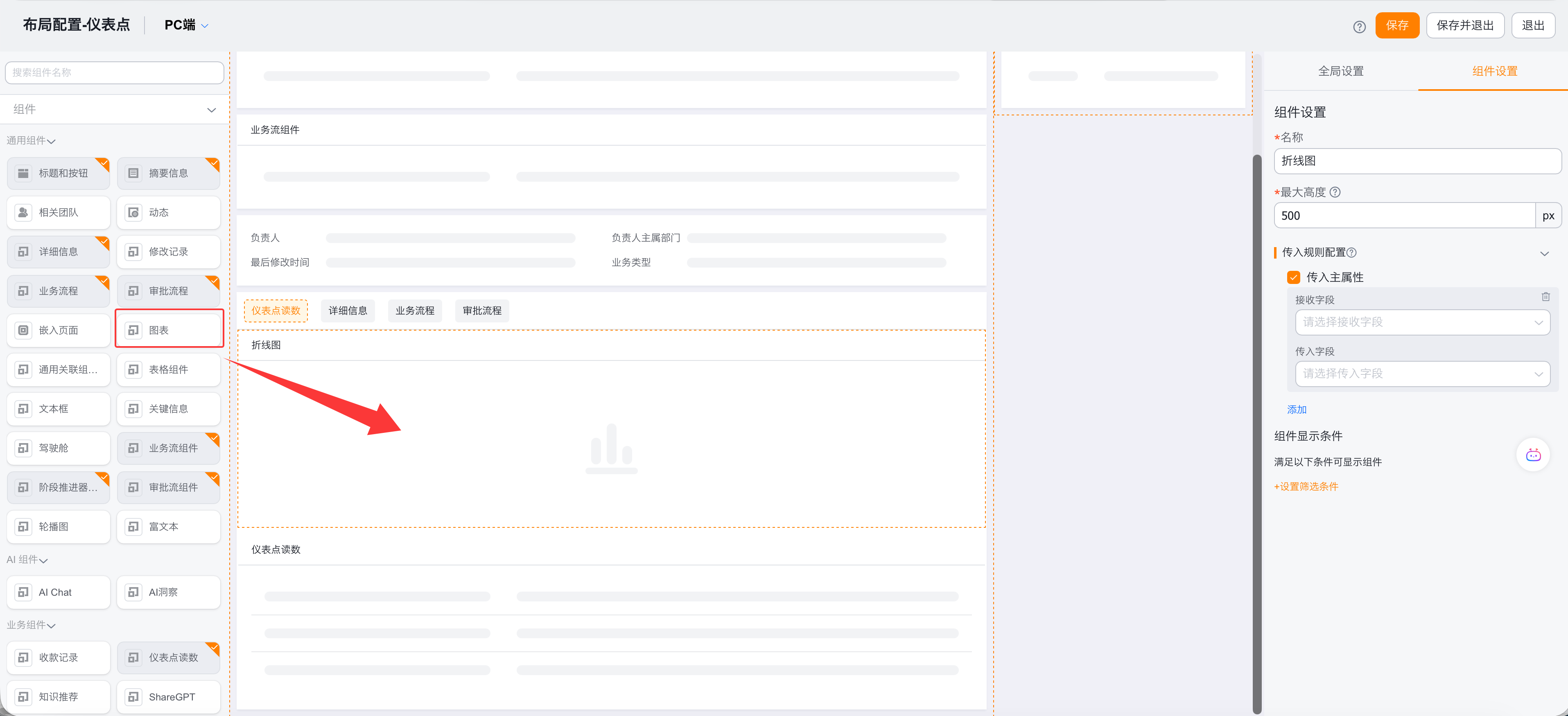The height and width of the screenshot is (716, 1568).
Task: Click the 相关团队 component icon
Action: pyautogui.click(x=23, y=212)
